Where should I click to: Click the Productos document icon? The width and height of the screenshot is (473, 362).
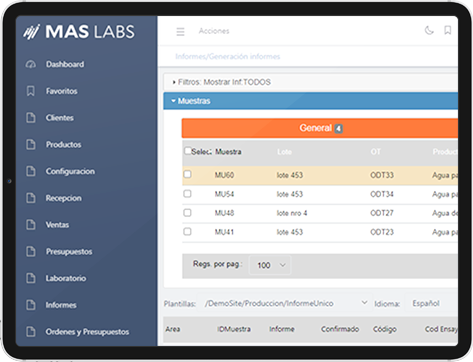[x=31, y=144]
